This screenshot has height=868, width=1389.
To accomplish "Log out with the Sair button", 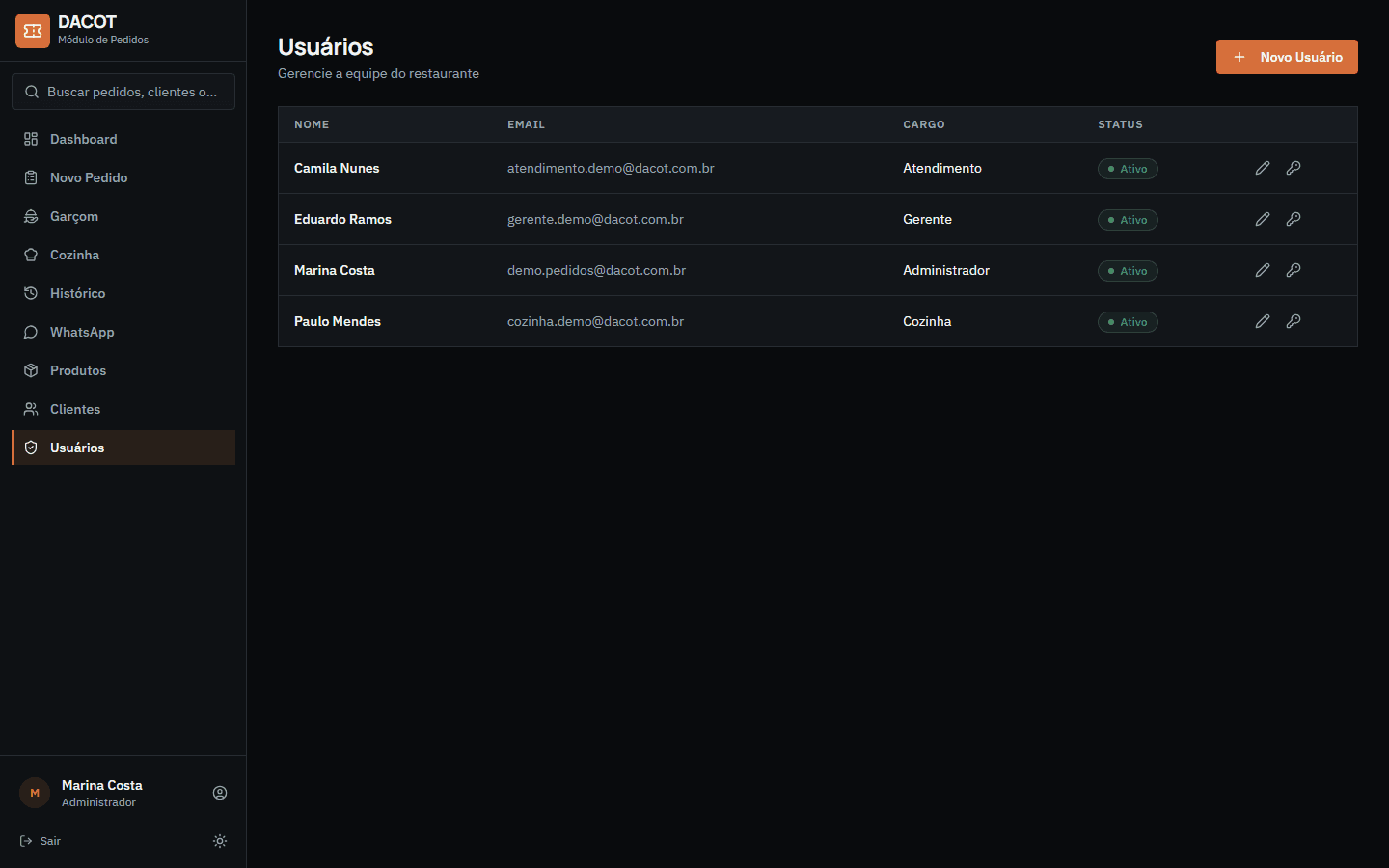I will [x=41, y=841].
